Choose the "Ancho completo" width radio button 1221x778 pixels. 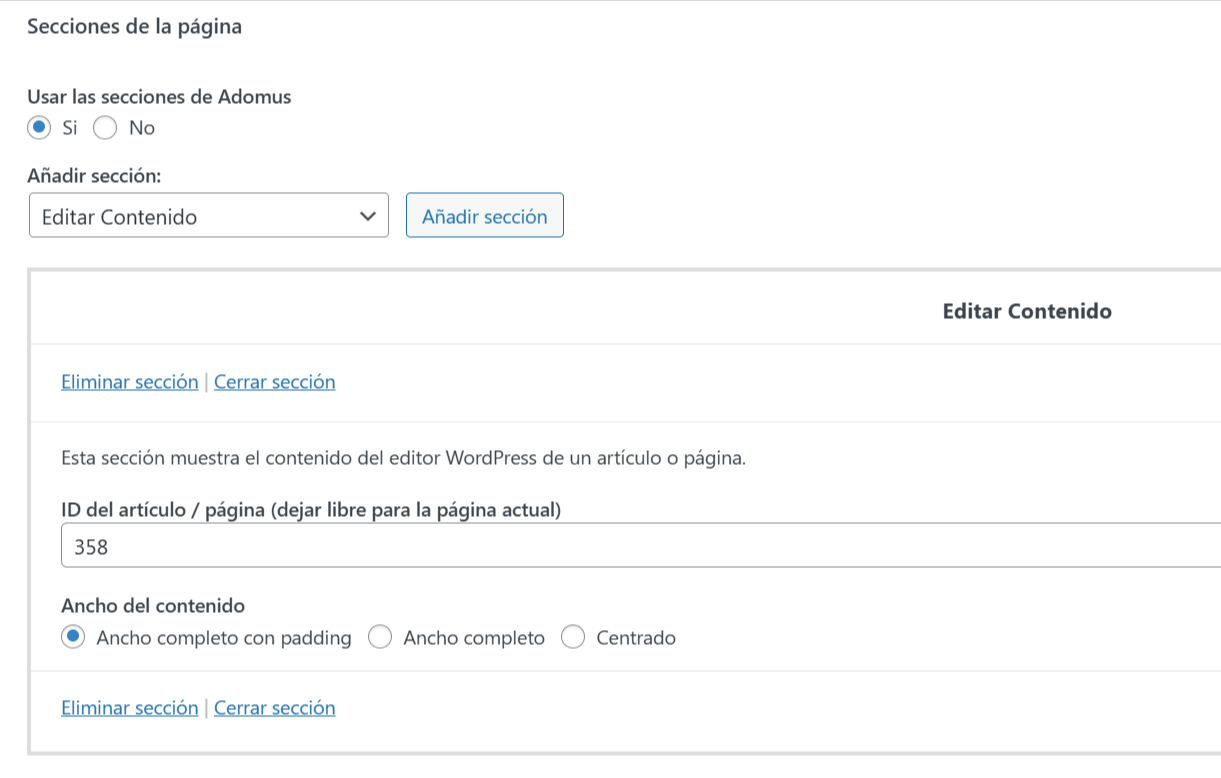pyautogui.click(x=380, y=638)
